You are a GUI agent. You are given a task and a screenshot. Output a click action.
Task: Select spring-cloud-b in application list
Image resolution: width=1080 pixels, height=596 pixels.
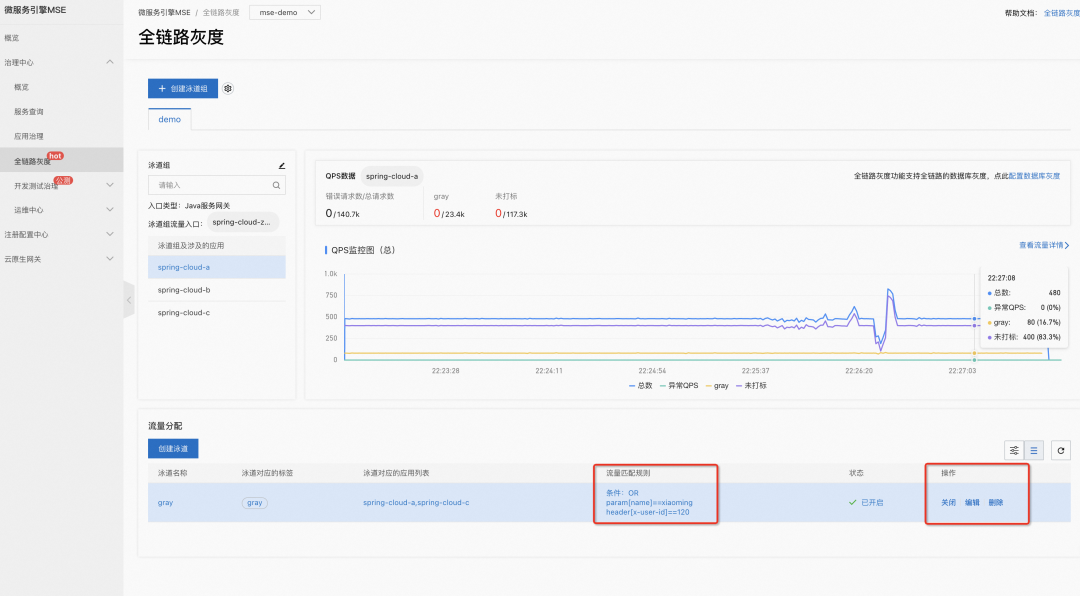[217, 290]
